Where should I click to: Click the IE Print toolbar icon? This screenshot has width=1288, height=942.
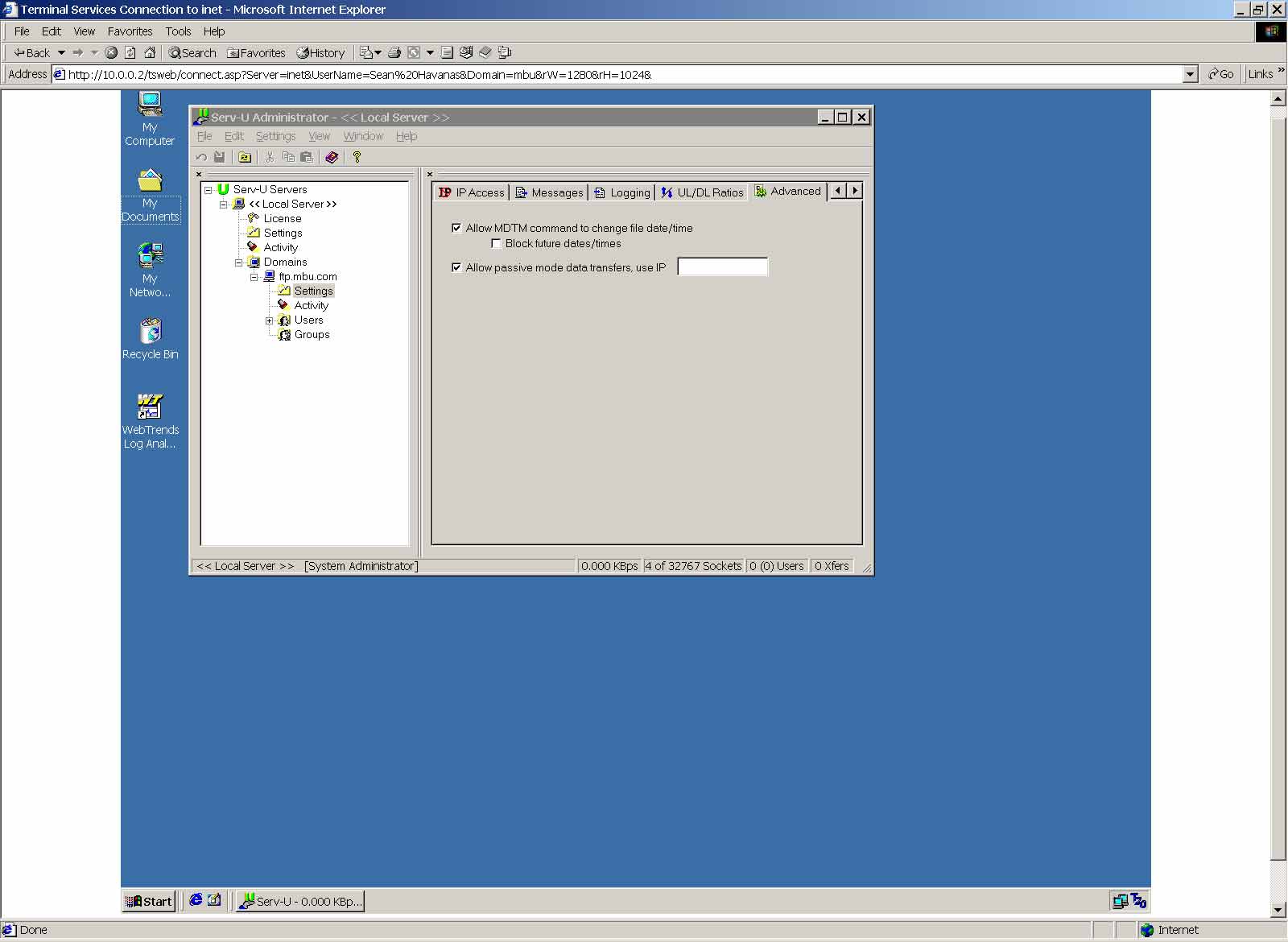[394, 52]
